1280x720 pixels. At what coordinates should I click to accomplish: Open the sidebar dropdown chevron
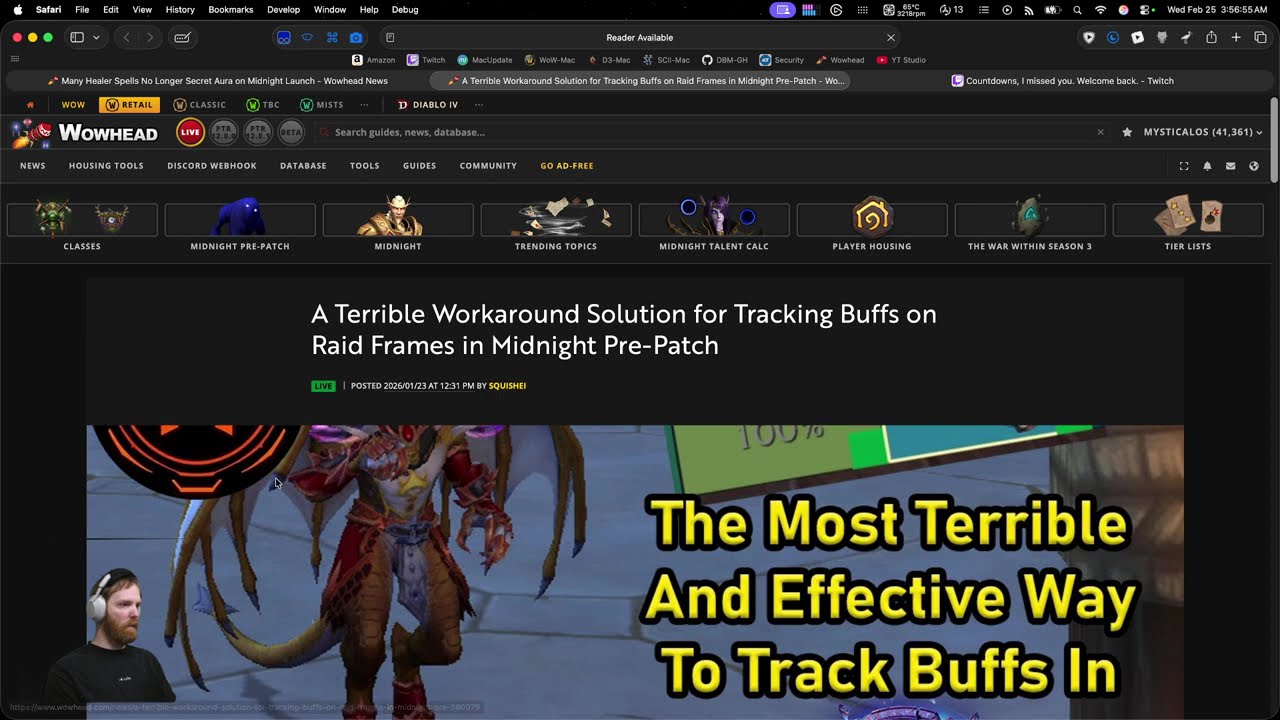tap(96, 37)
